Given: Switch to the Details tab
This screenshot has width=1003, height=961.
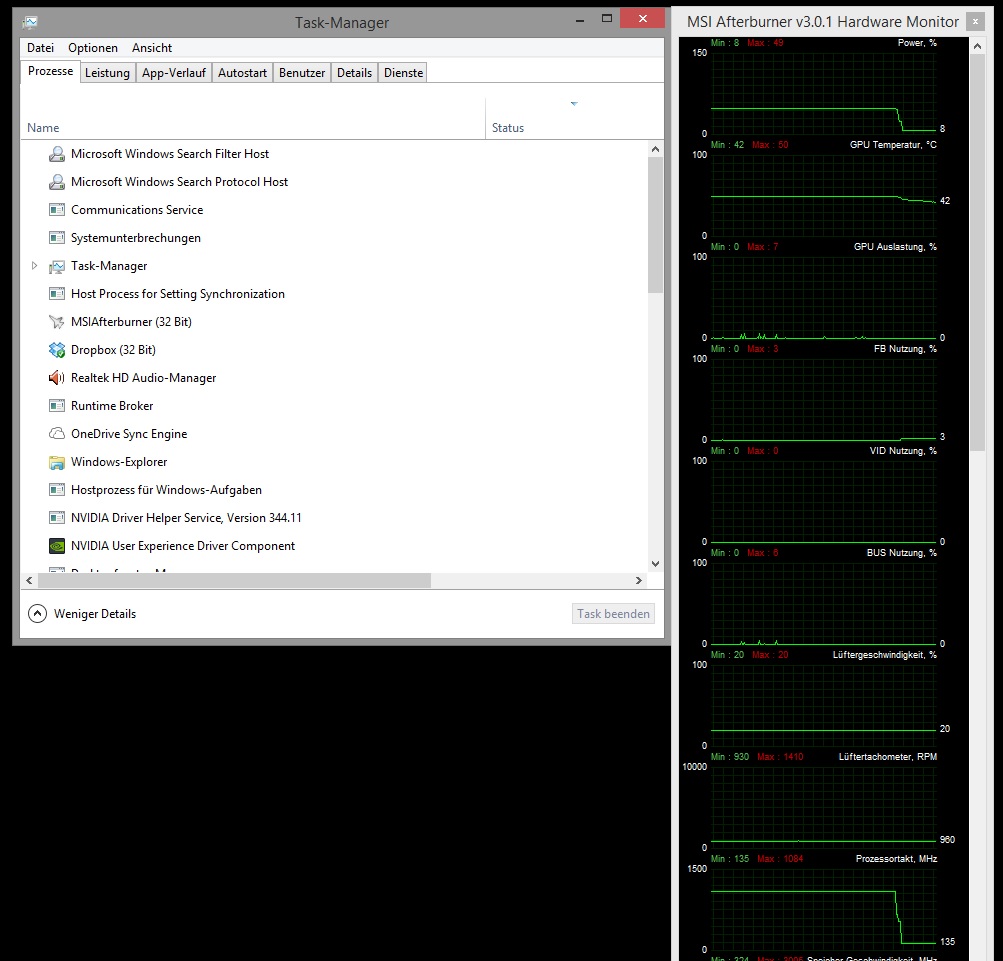Looking at the screenshot, I should coord(354,73).
